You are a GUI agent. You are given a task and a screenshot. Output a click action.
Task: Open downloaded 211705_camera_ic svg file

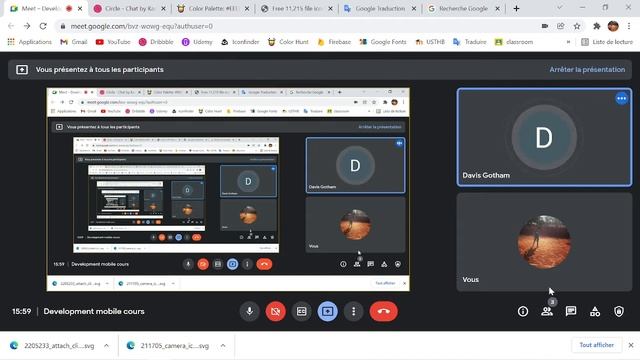pos(169,346)
